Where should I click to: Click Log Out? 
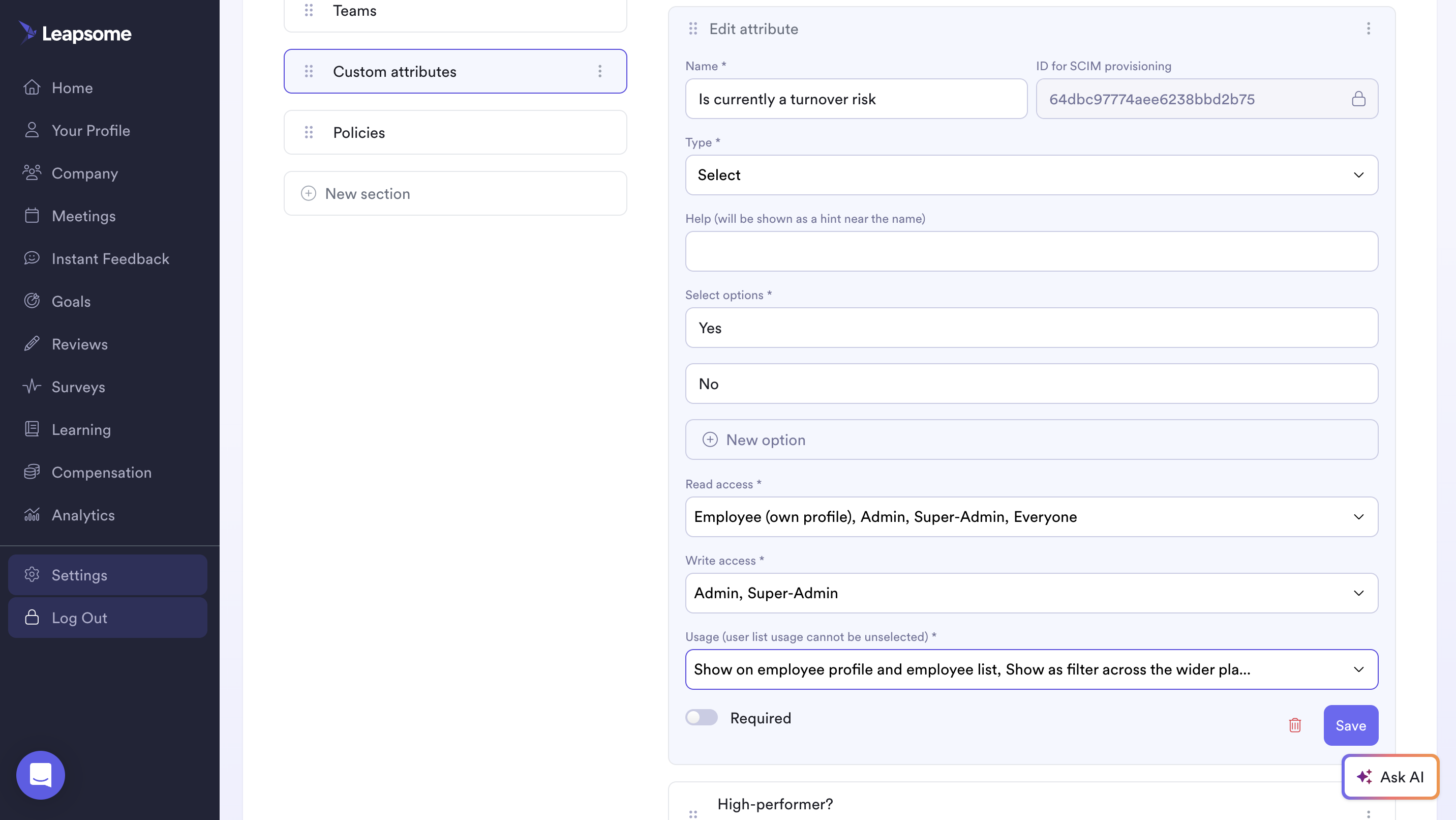click(107, 618)
